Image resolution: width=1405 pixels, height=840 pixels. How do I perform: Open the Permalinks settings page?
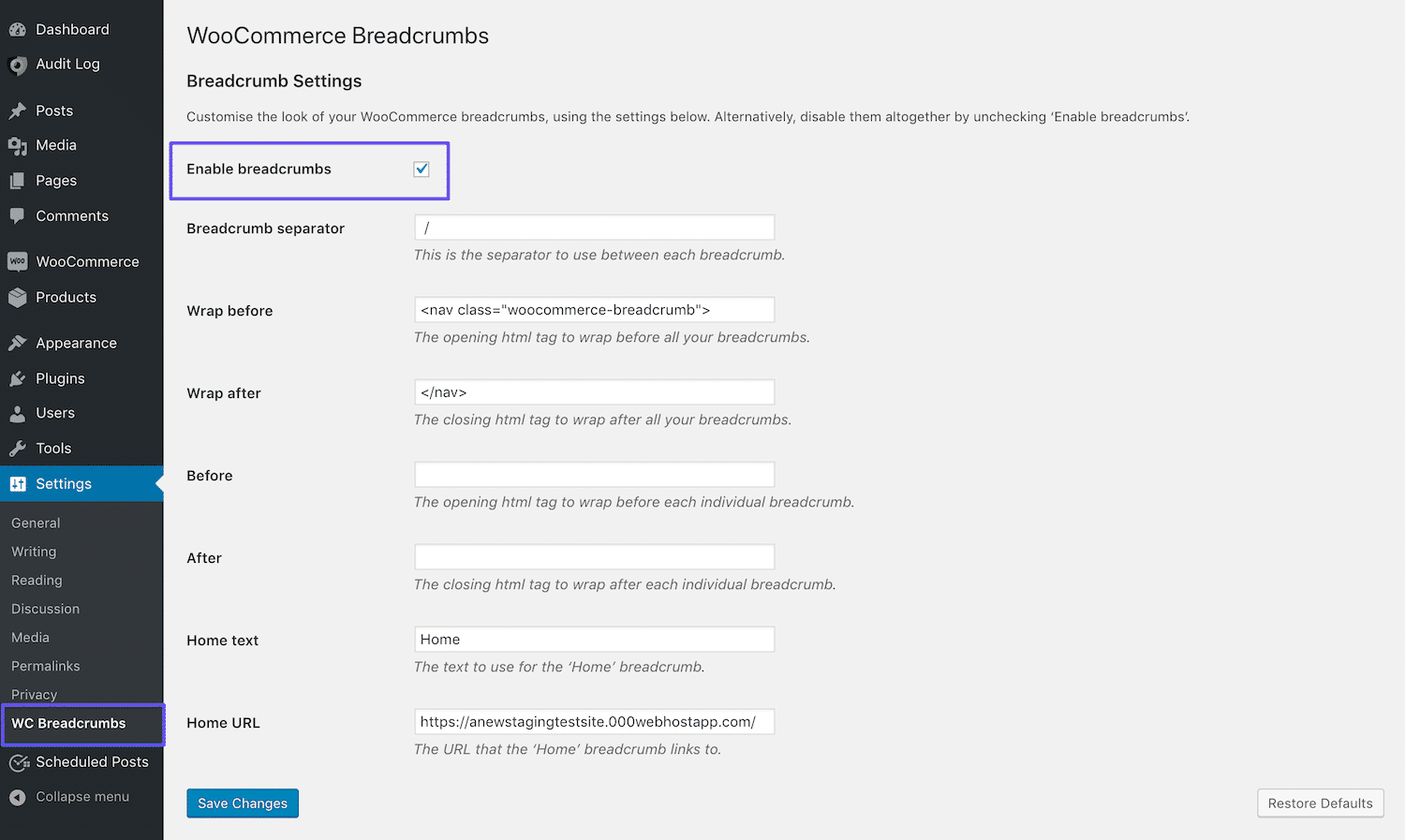[x=45, y=666]
